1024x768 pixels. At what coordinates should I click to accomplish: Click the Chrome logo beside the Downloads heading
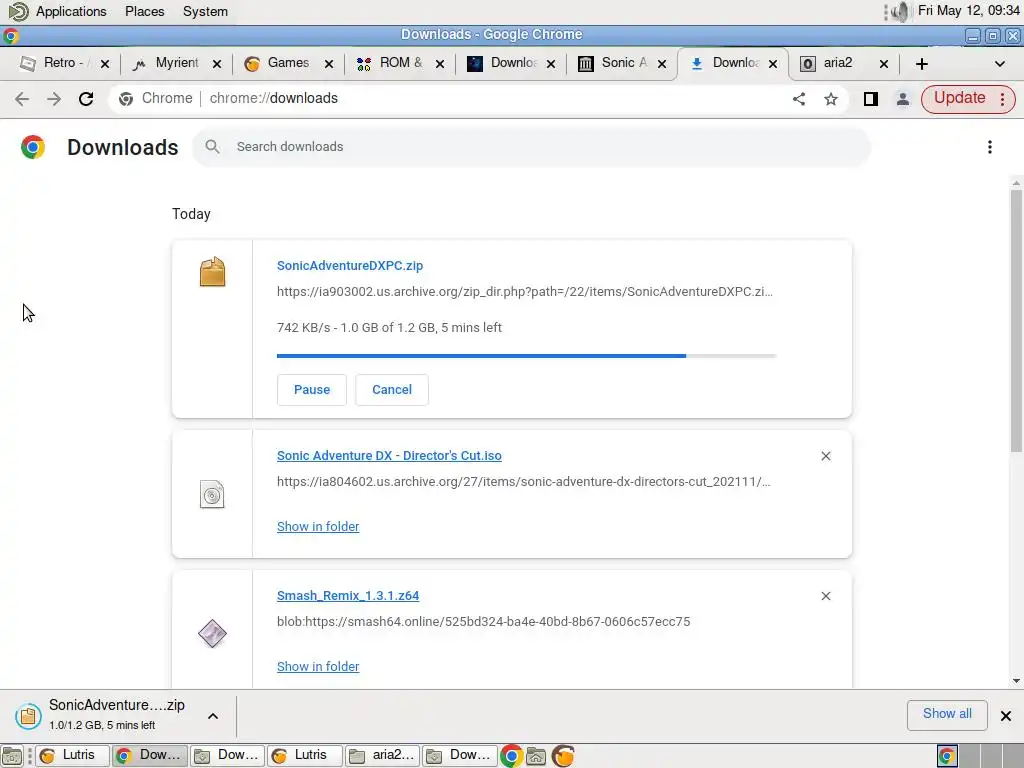[33, 147]
